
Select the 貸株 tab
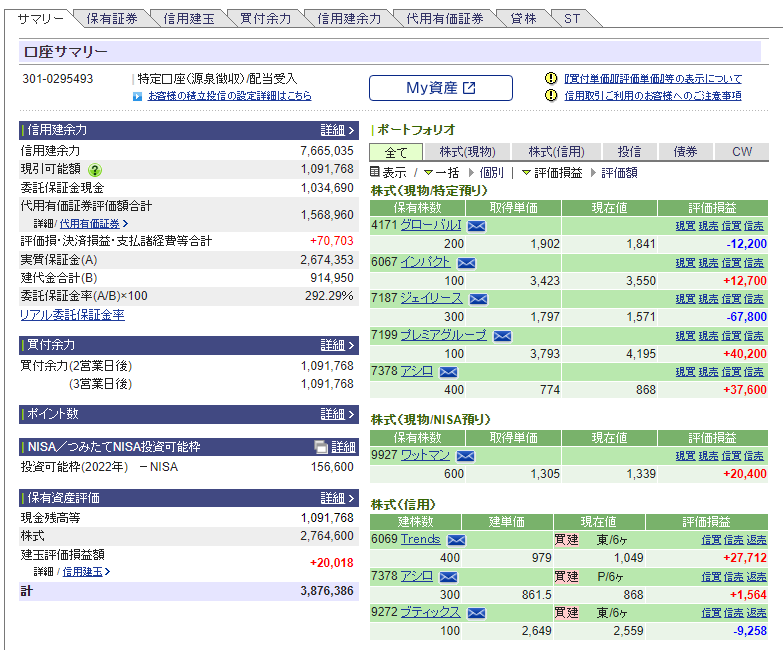coord(523,19)
